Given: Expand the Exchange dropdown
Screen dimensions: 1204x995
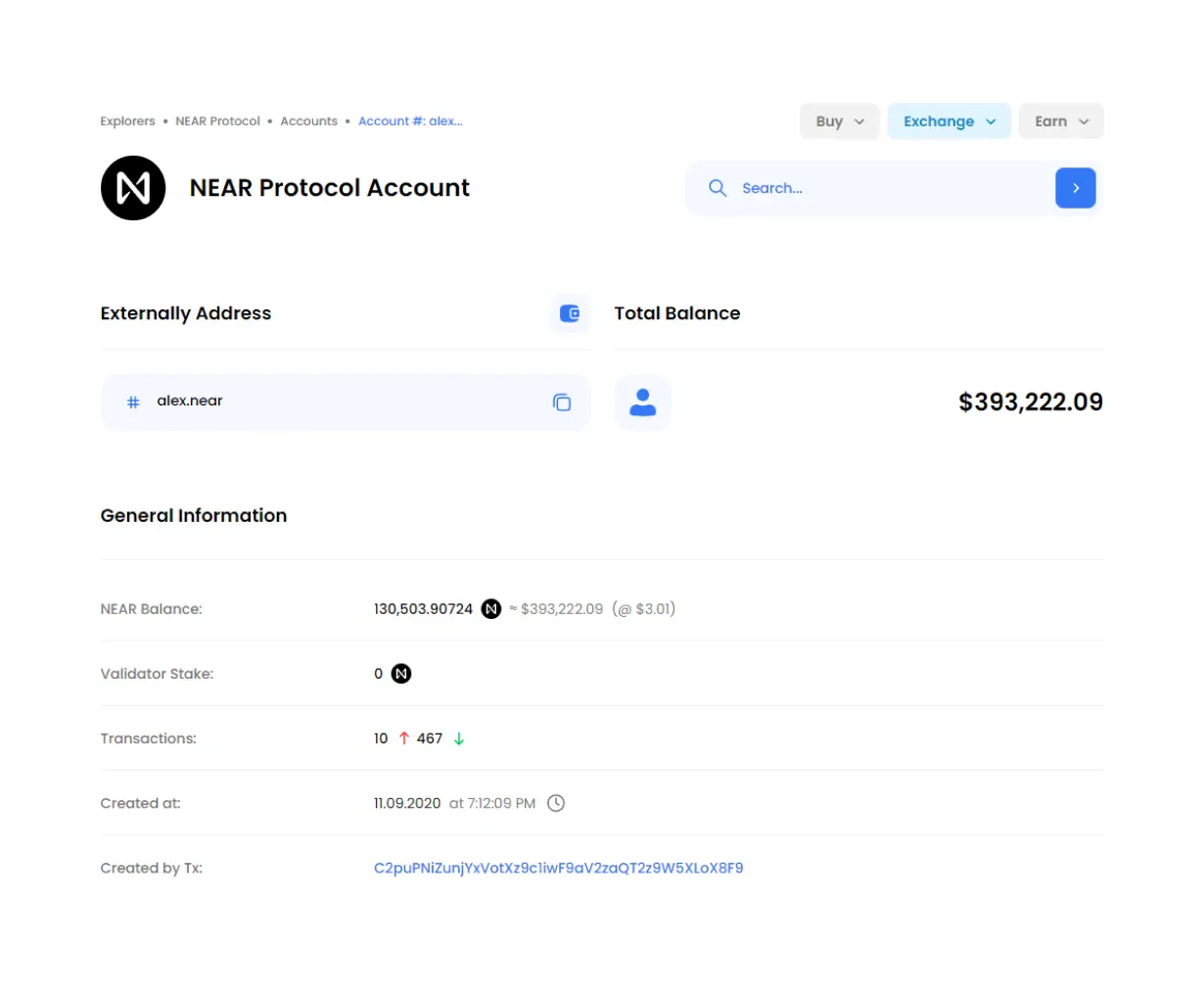Looking at the screenshot, I should (x=949, y=120).
